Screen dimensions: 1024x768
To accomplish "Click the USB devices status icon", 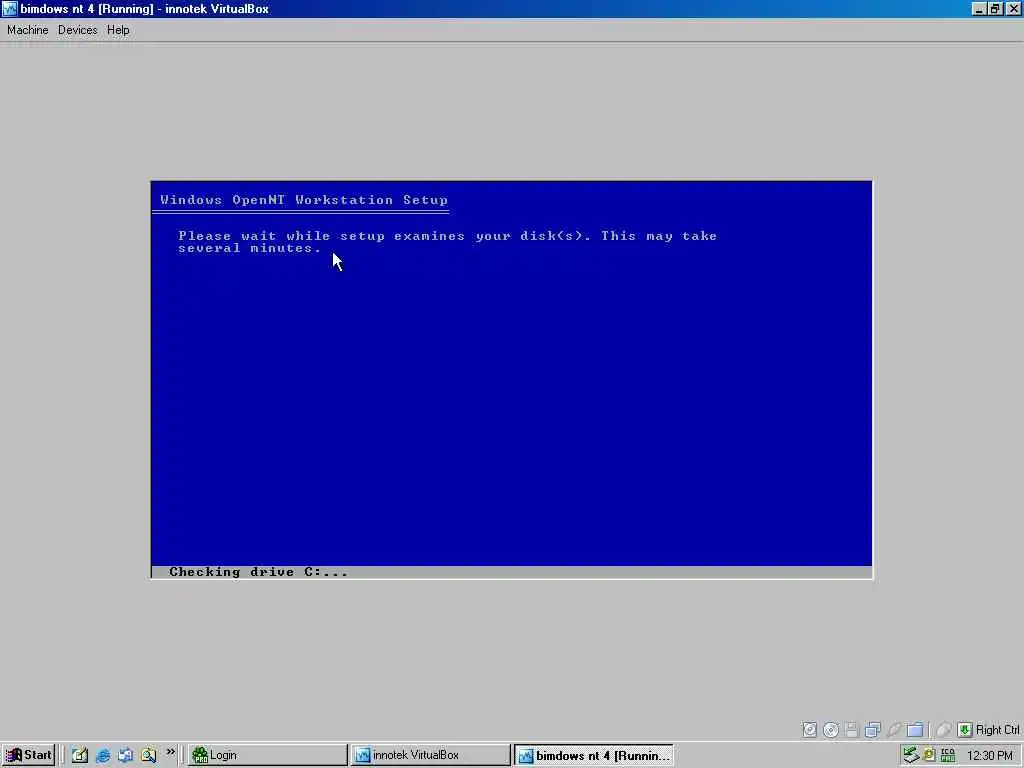I will pyautogui.click(x=894, y=729).
